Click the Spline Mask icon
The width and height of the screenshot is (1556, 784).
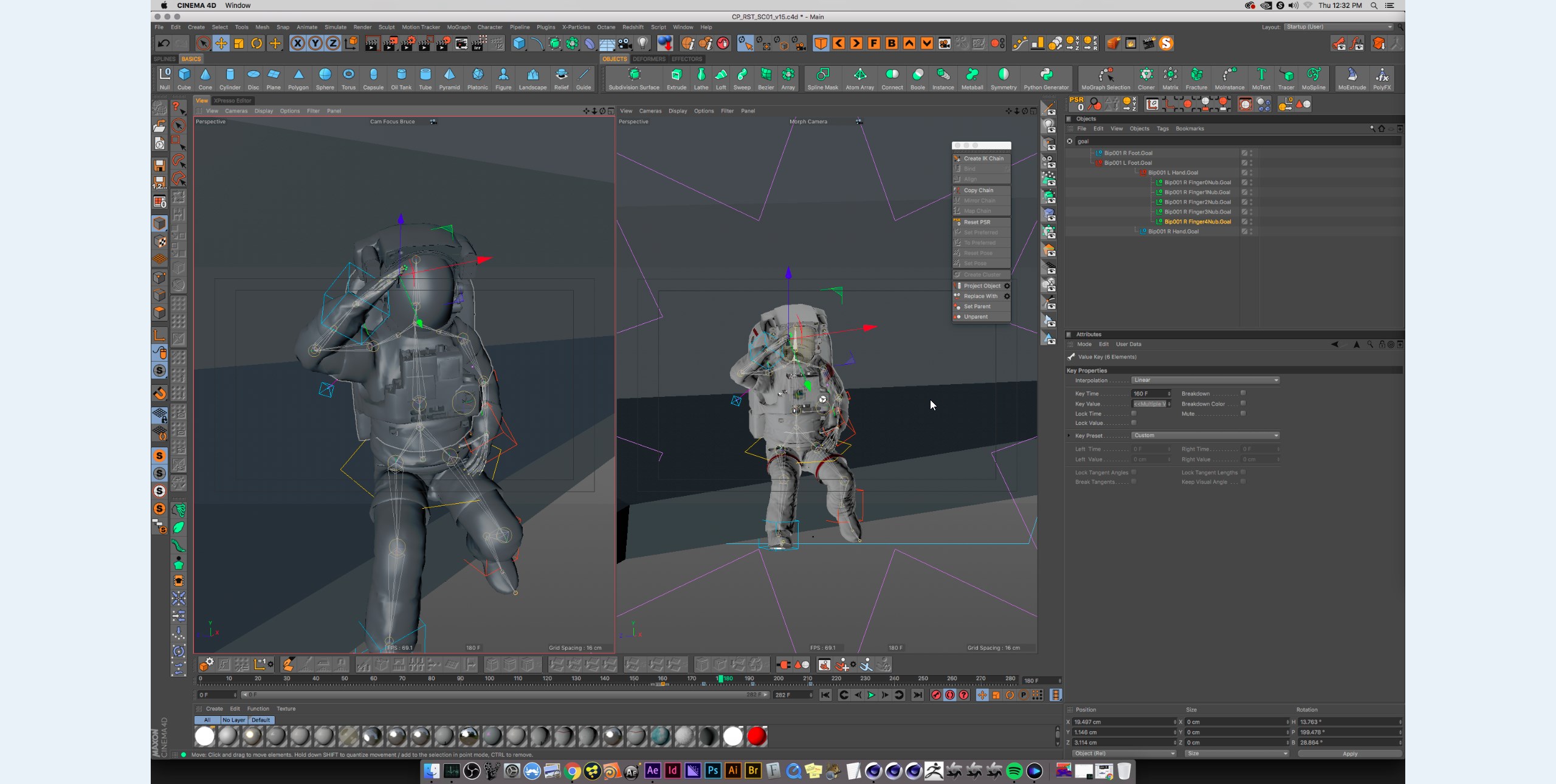(x=822, y=78)
